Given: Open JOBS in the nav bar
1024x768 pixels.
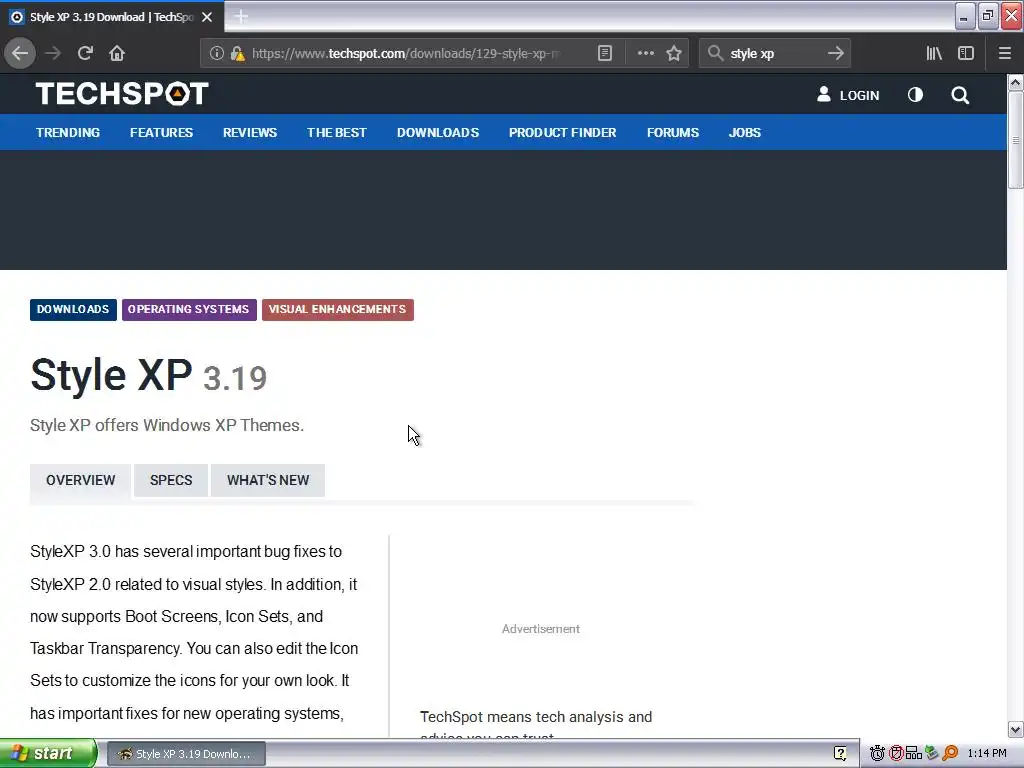Looking at the screenshot, I should [744, 133].
